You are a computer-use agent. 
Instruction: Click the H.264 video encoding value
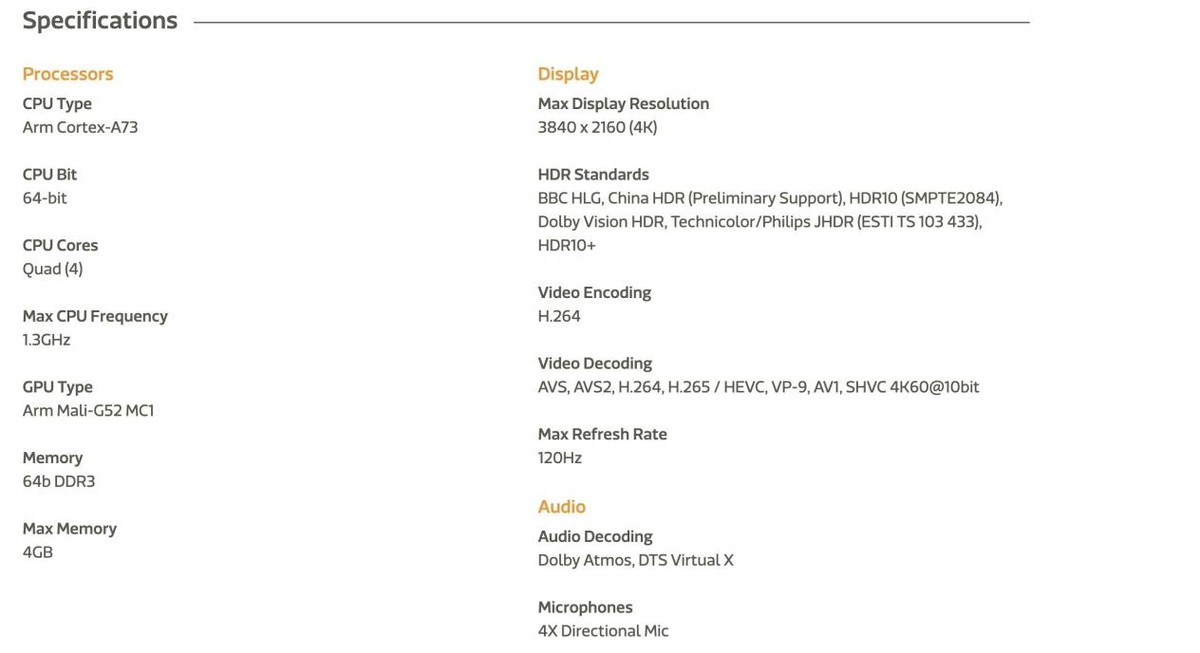[559, 317]
